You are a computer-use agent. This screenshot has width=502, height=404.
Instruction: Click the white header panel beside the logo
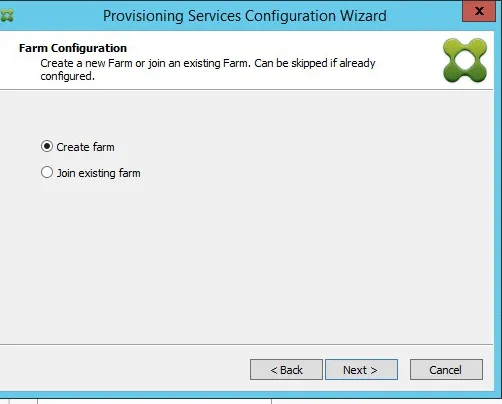click(408, 60)
